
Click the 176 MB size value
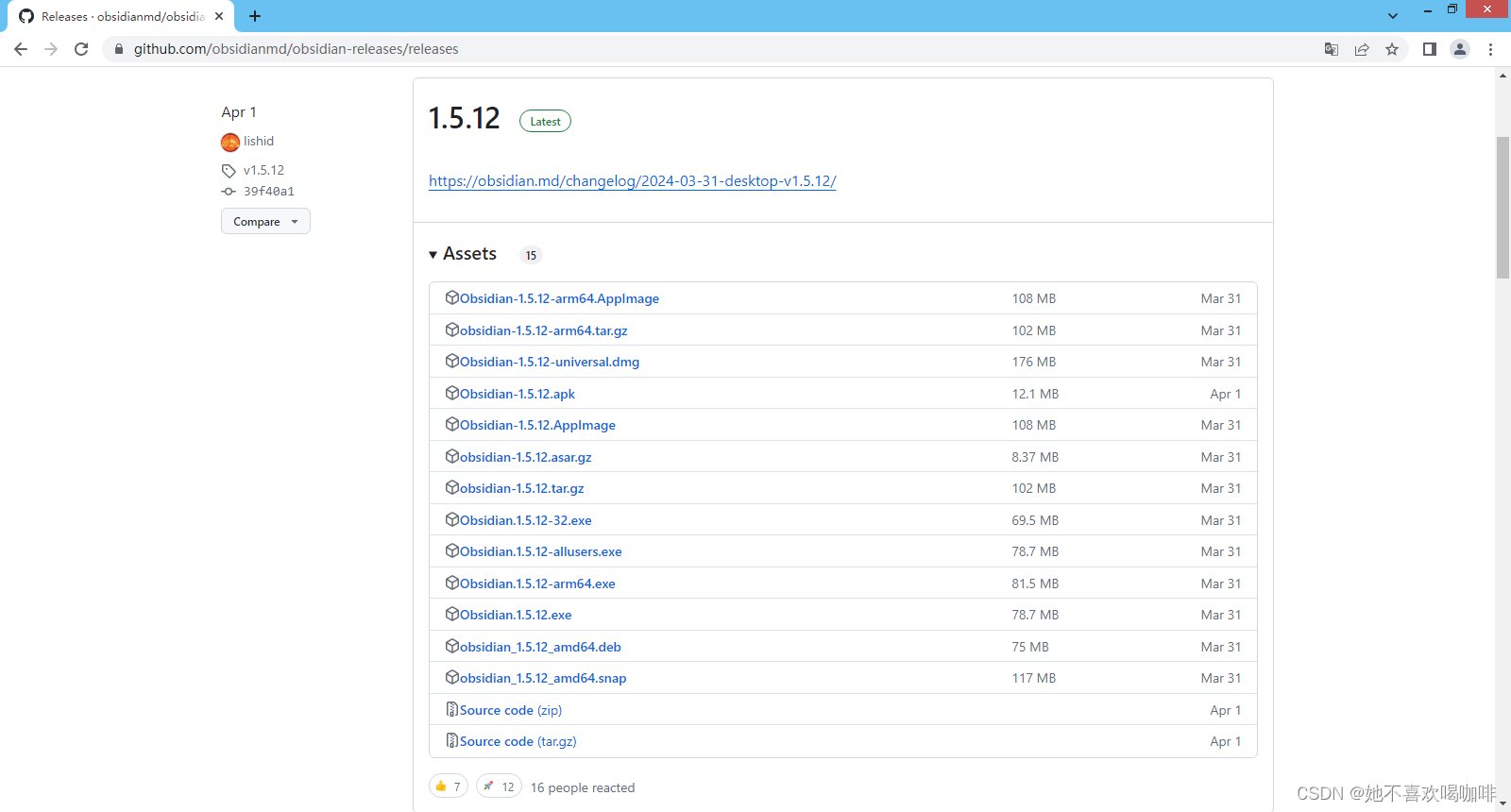pos(1034,362)
